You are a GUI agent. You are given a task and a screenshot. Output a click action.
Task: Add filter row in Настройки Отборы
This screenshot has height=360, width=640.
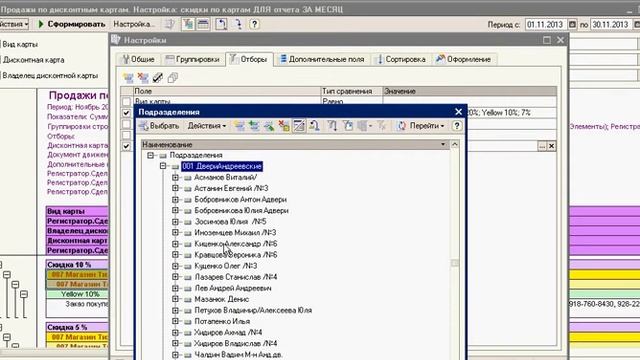tap(128, 78)
